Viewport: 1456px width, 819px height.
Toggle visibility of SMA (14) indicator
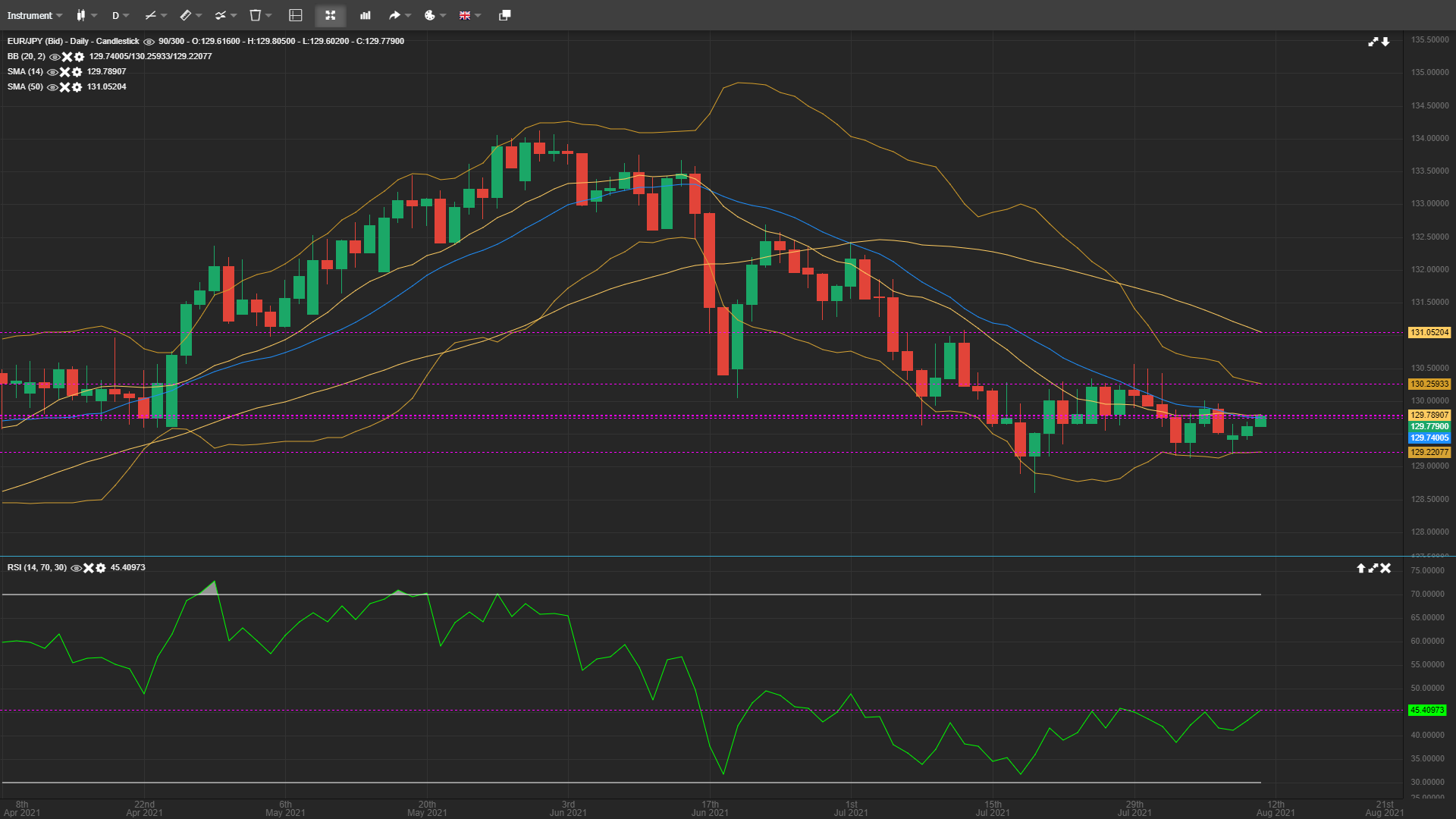click(52, 72)
